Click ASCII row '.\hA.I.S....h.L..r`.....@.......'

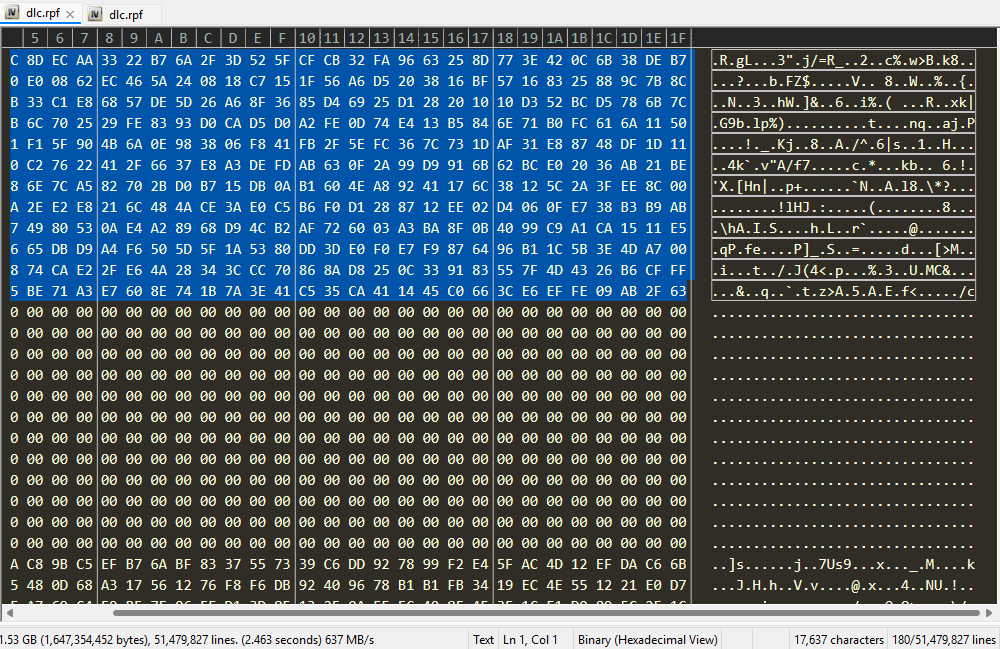click(843, 228)
